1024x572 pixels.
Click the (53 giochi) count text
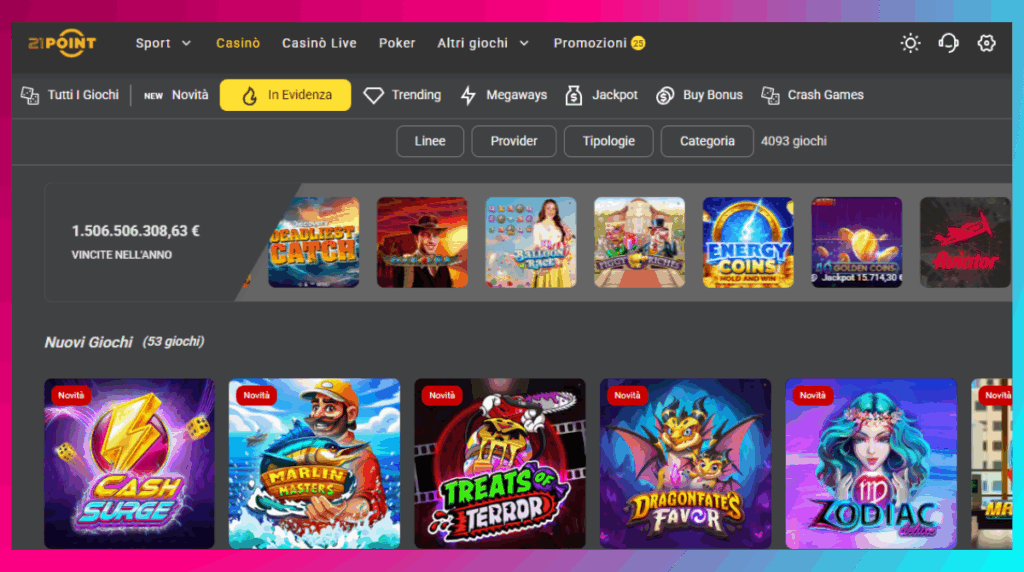click(x=174, y=342)
